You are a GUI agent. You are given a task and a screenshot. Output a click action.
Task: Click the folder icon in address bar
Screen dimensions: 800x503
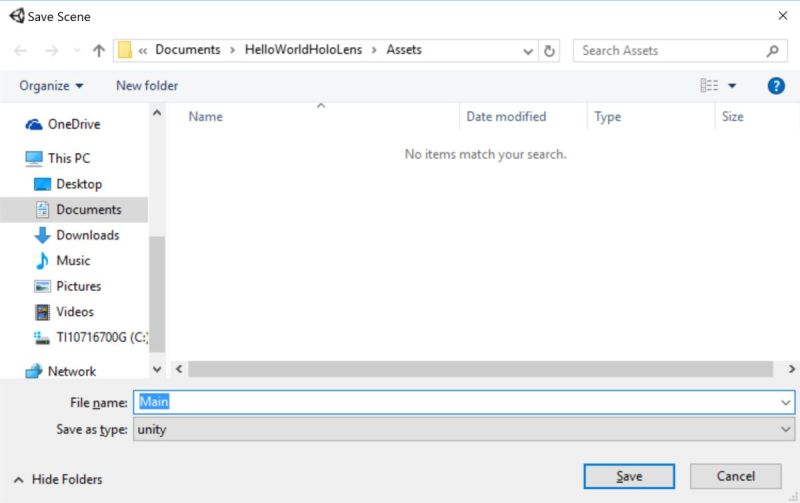coord(125,50)
